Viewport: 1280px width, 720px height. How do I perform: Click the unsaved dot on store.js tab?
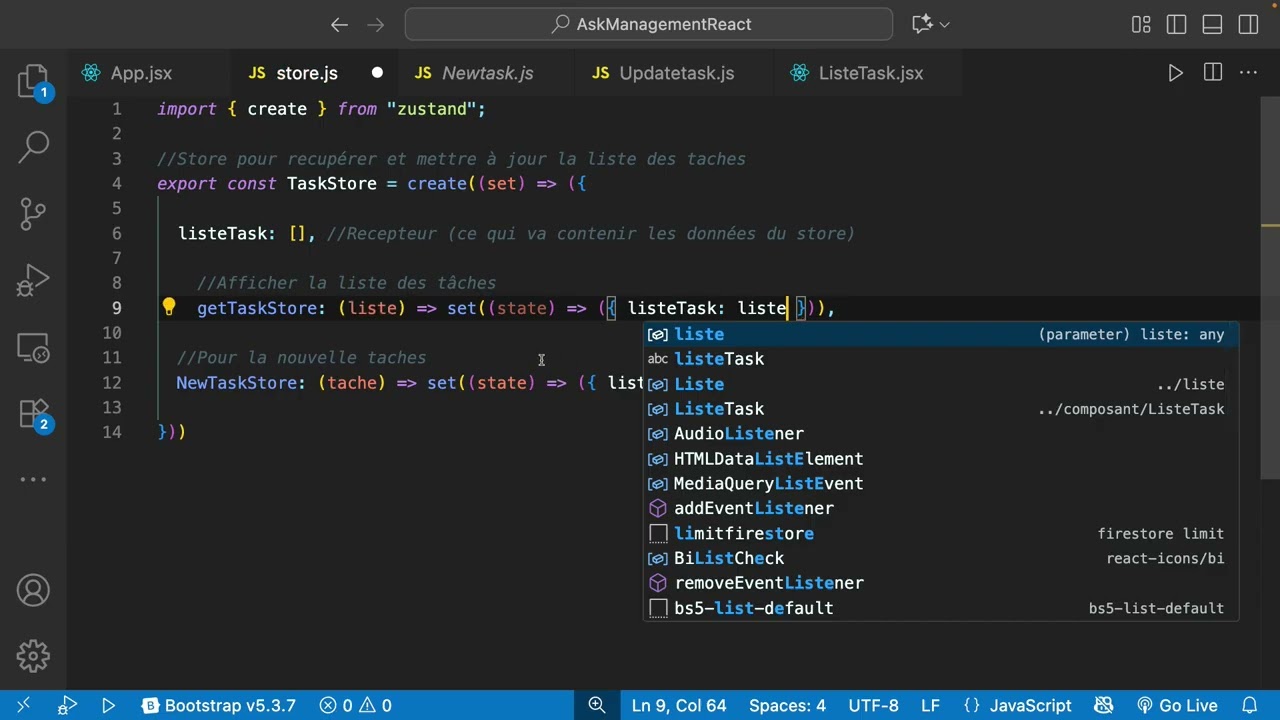click(x=377, y=73)
